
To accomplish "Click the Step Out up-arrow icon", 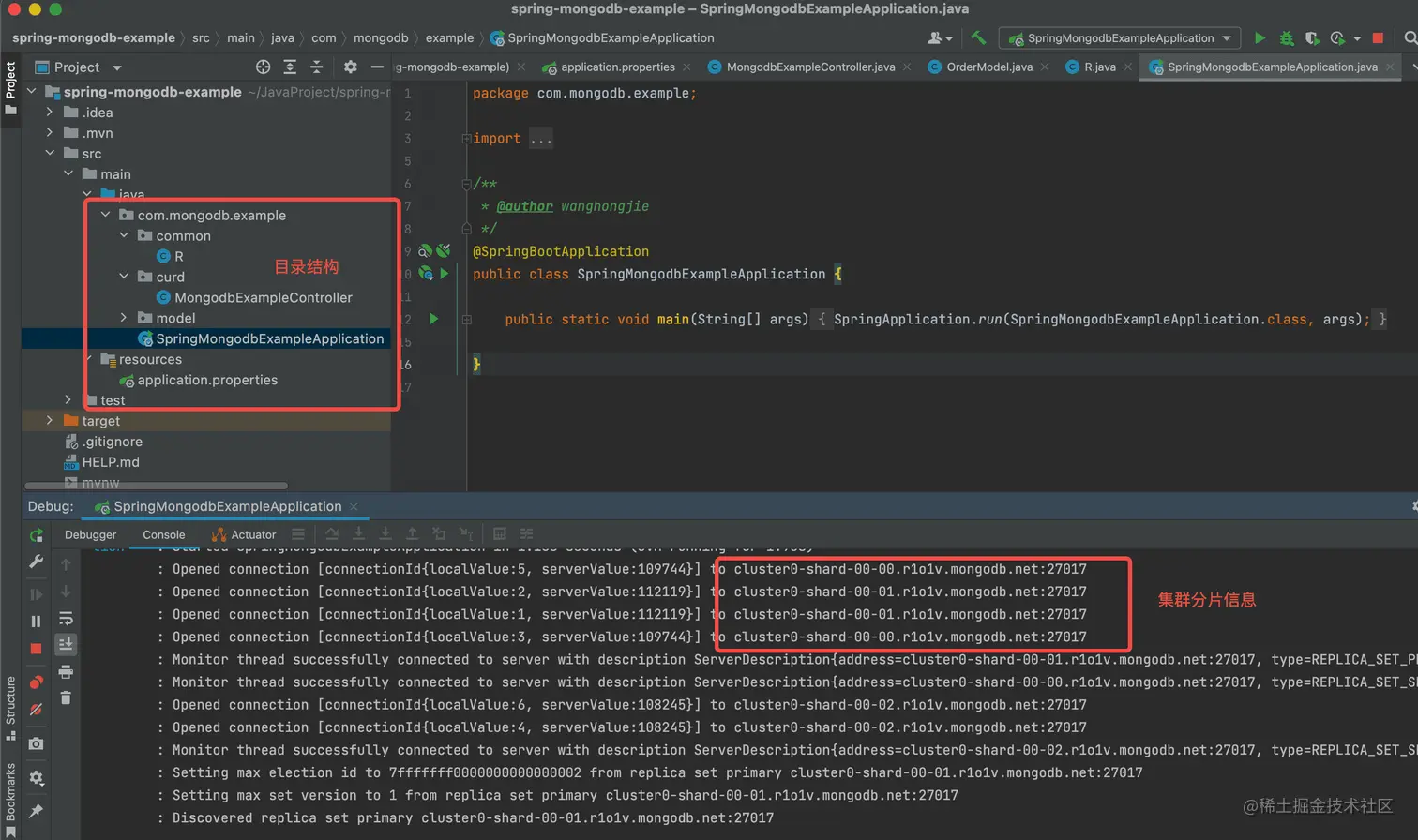I will [412, 534].
